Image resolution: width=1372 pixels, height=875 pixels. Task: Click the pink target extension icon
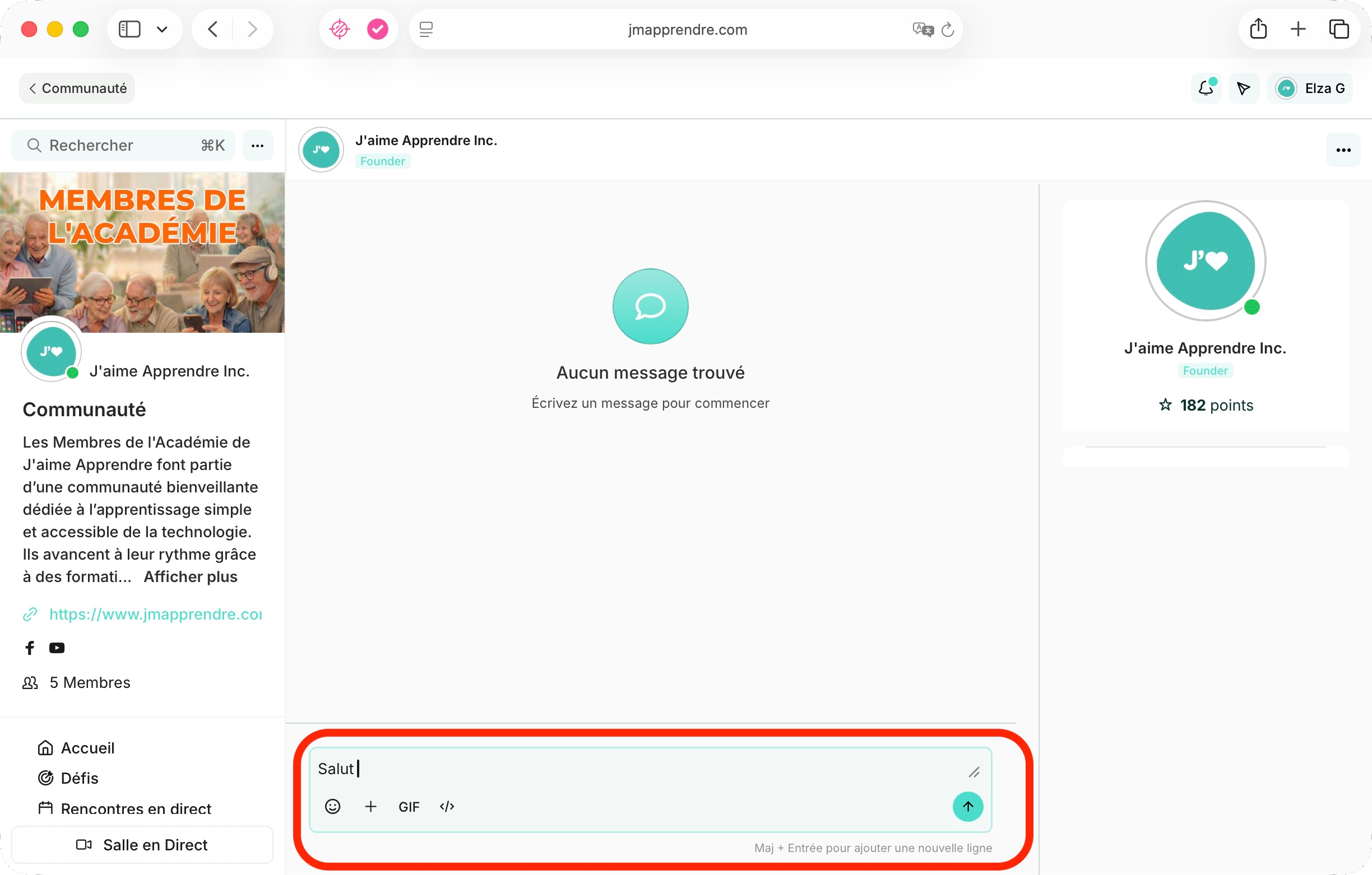[340, 29]
